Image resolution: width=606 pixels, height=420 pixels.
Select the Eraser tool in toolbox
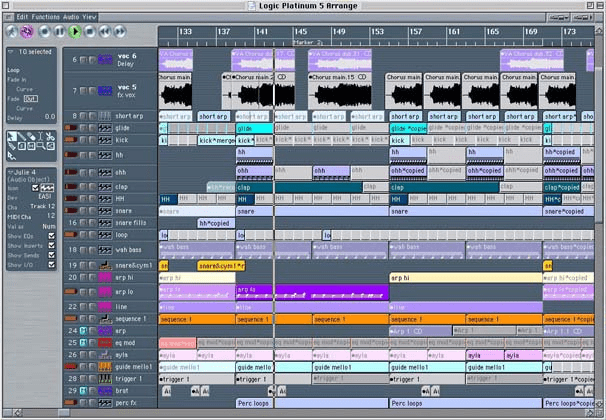click(x=31, y=136)
